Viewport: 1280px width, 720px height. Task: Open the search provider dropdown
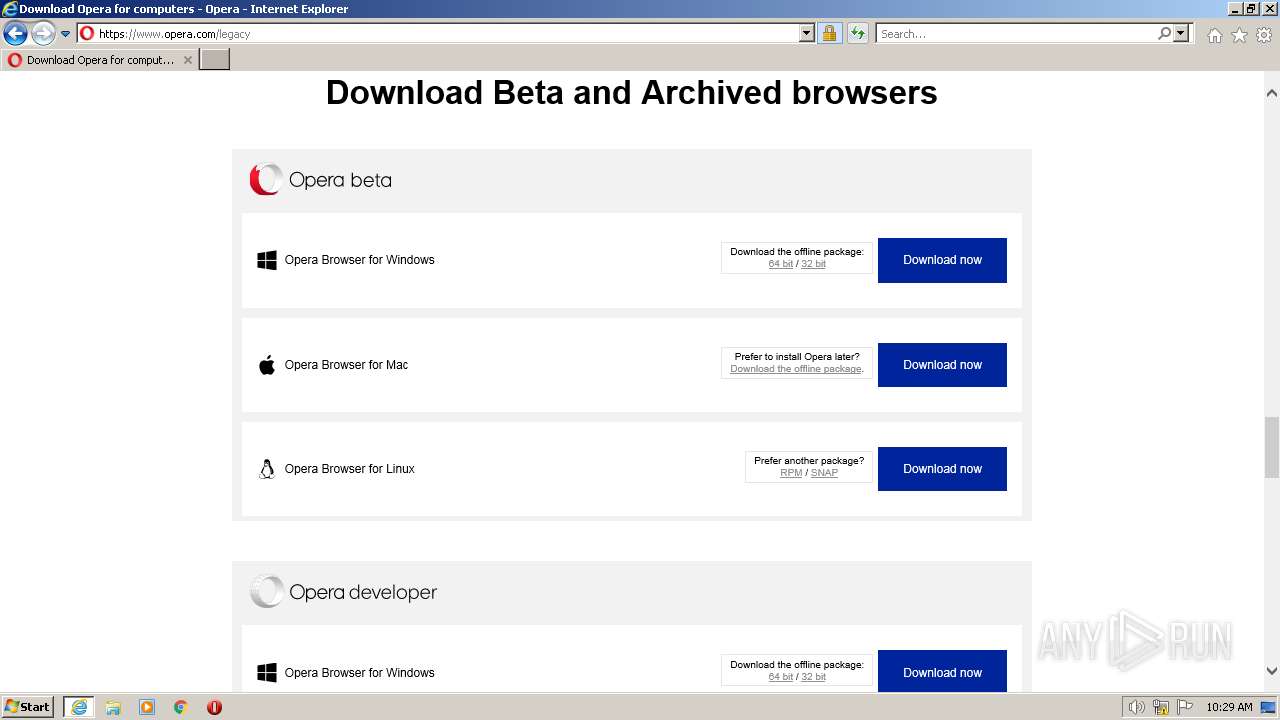1181,33
